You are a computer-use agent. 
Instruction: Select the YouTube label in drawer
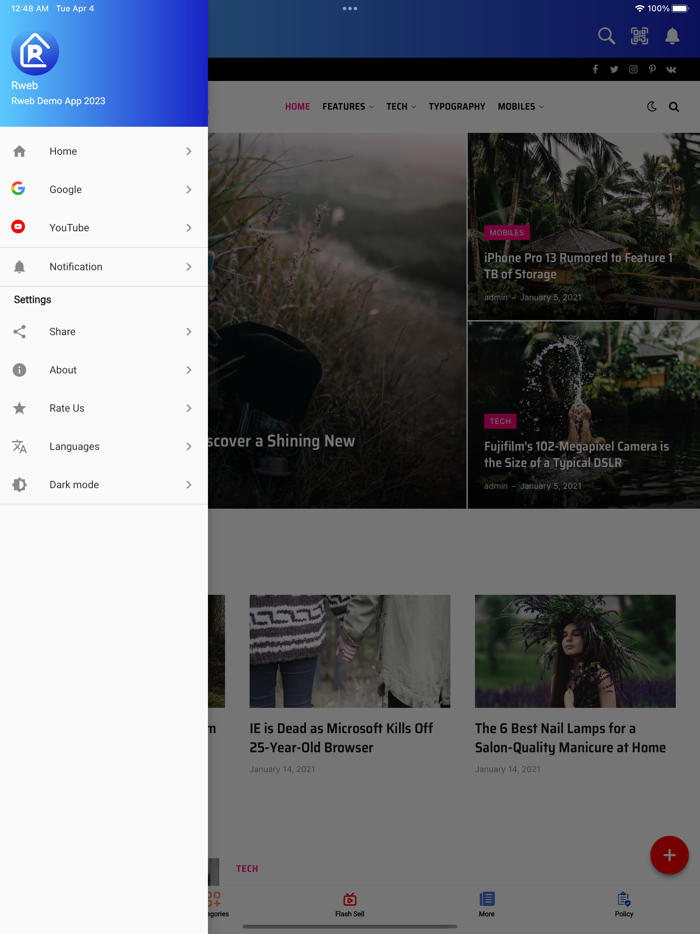click(69, 228)
